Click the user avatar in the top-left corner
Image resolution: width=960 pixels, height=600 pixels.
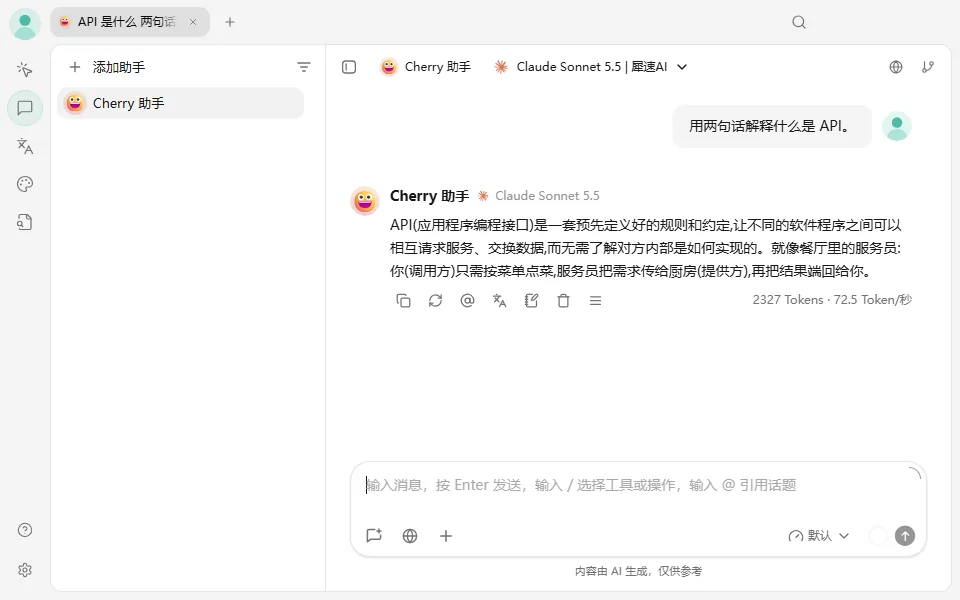25,25
